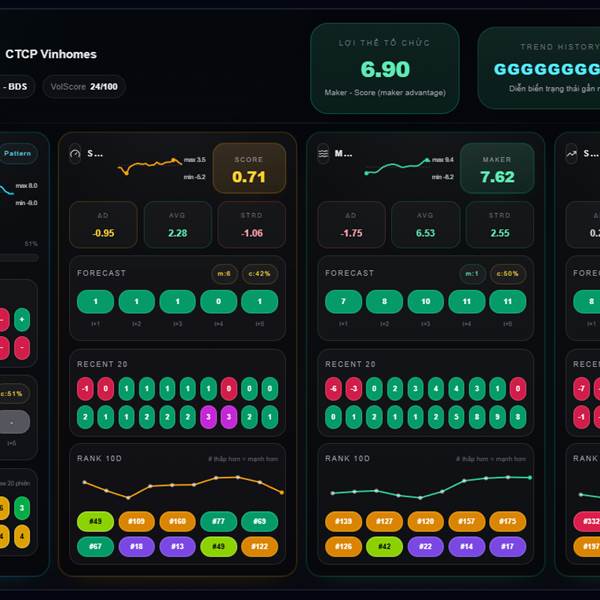Click the red -1 chip in Score Recent 20
Screen dimensions: 600x600
pos(85,389)
